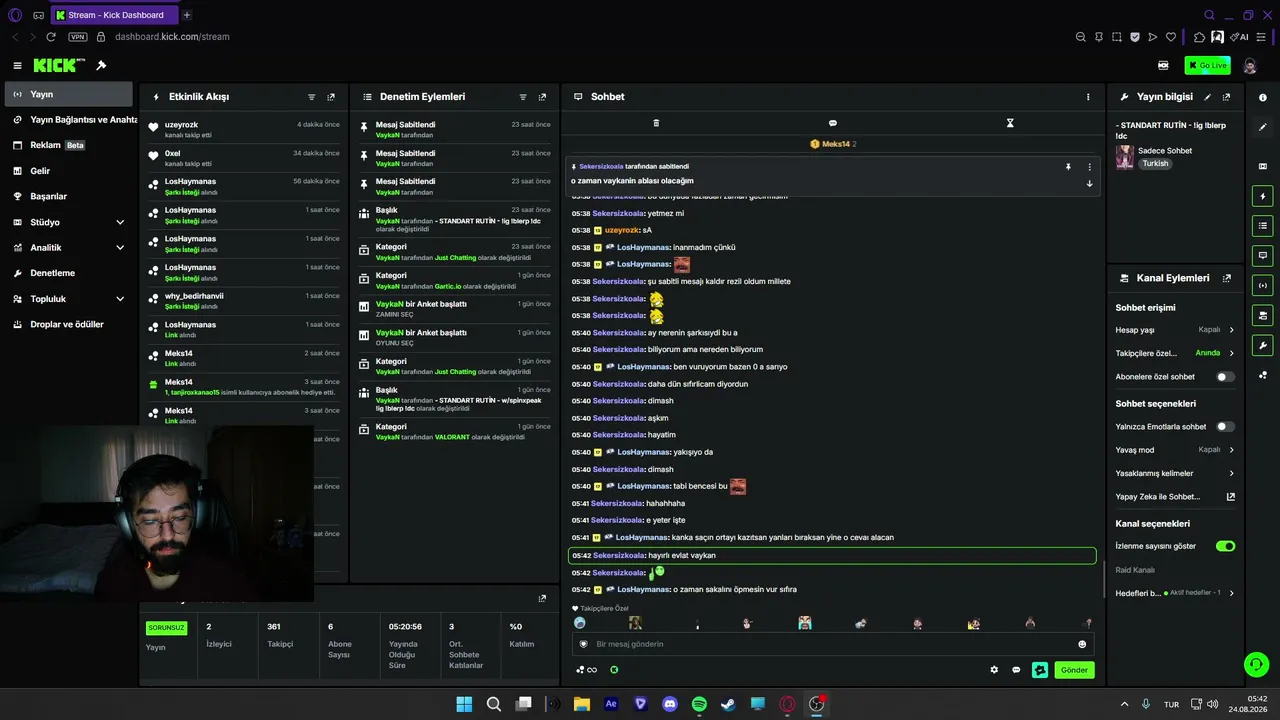The width and height of the screenshot is (1280, 720).
Task: Click the info icon in right widget rail
Action: 1263,98
